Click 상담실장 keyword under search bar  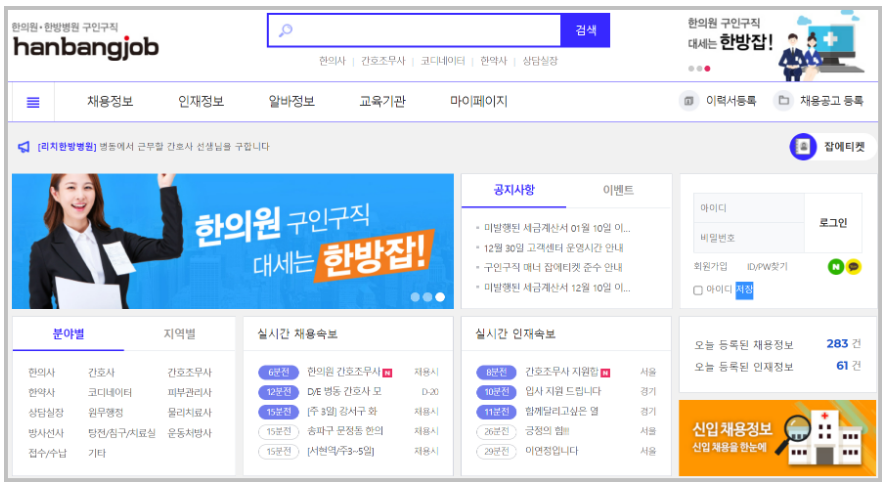(540, 61)
